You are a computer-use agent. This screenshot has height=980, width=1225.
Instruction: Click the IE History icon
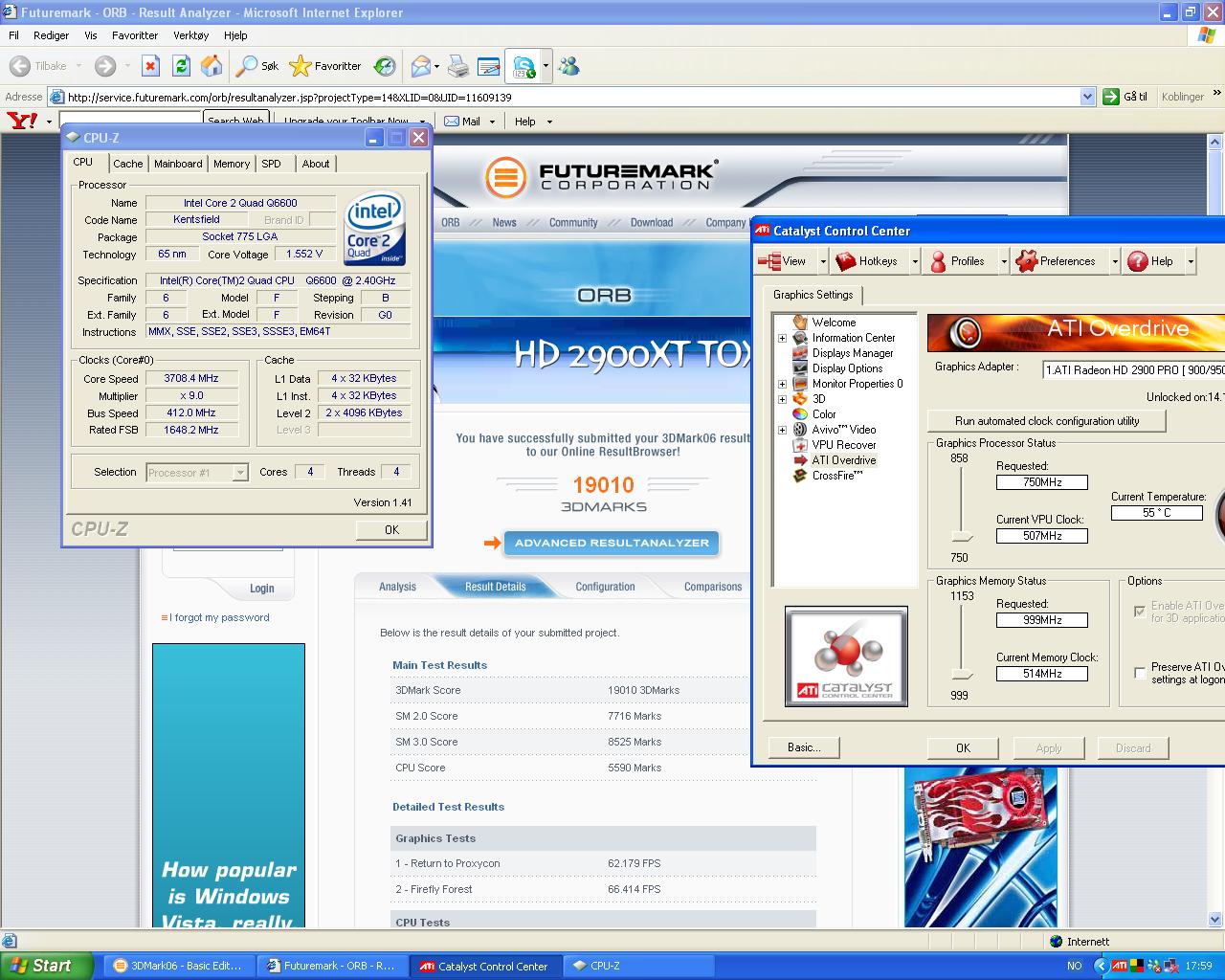(x=385, y=66)
